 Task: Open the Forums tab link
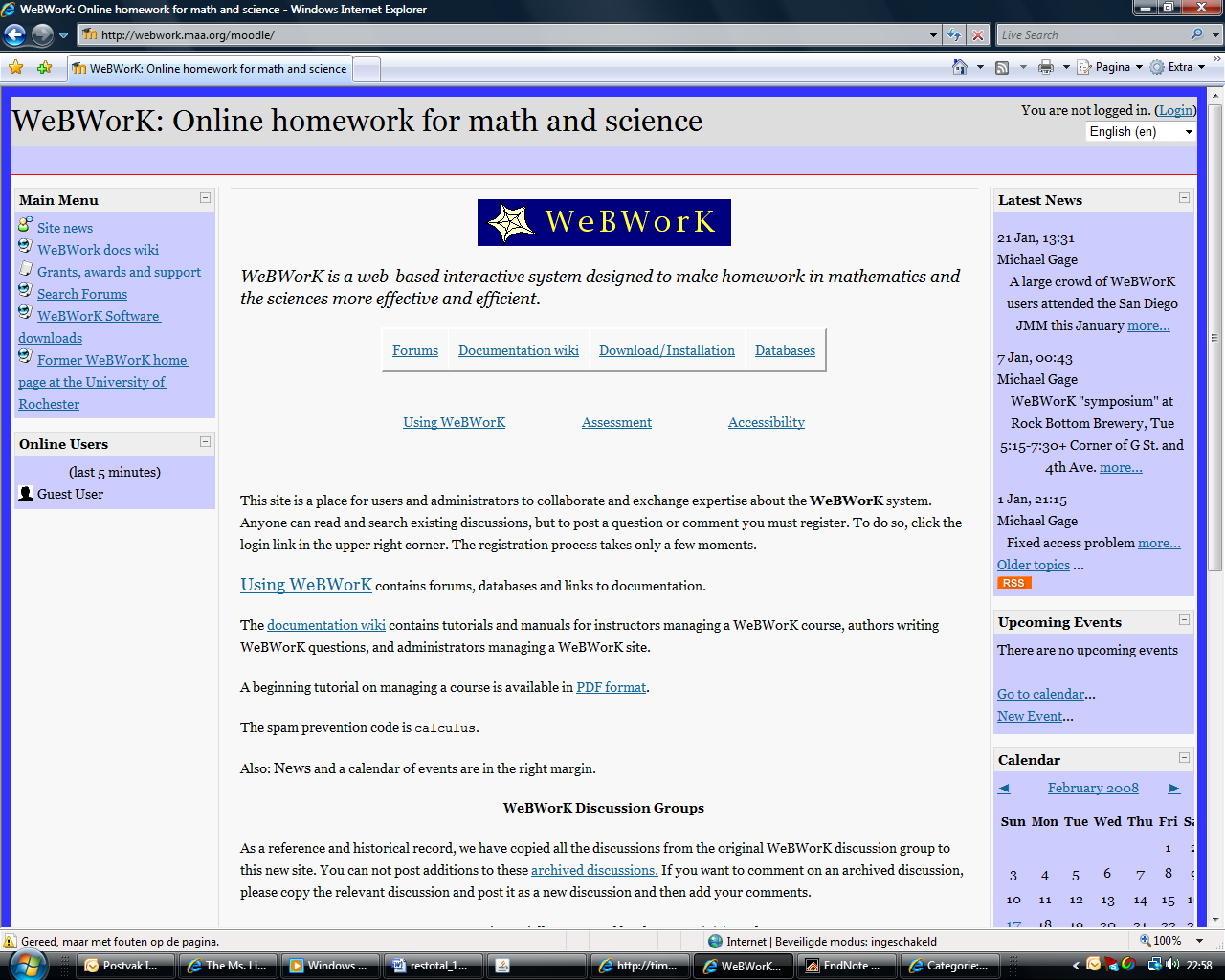pos(415,350)
